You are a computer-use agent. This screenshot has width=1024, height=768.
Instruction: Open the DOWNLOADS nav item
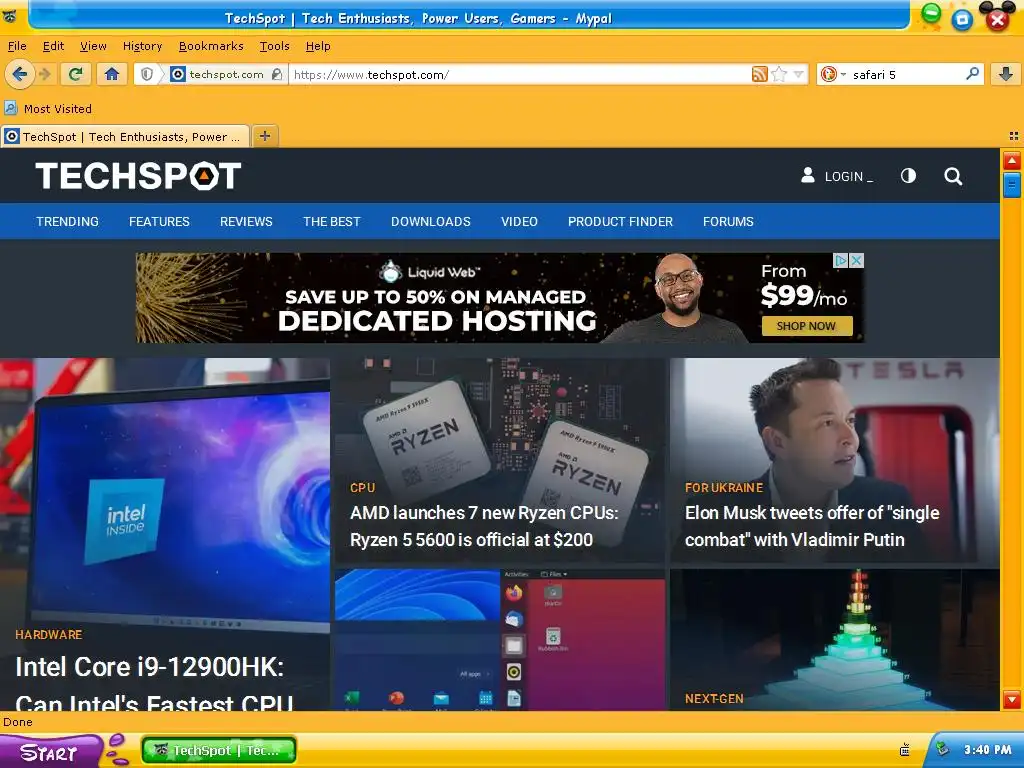coord(431,221)
